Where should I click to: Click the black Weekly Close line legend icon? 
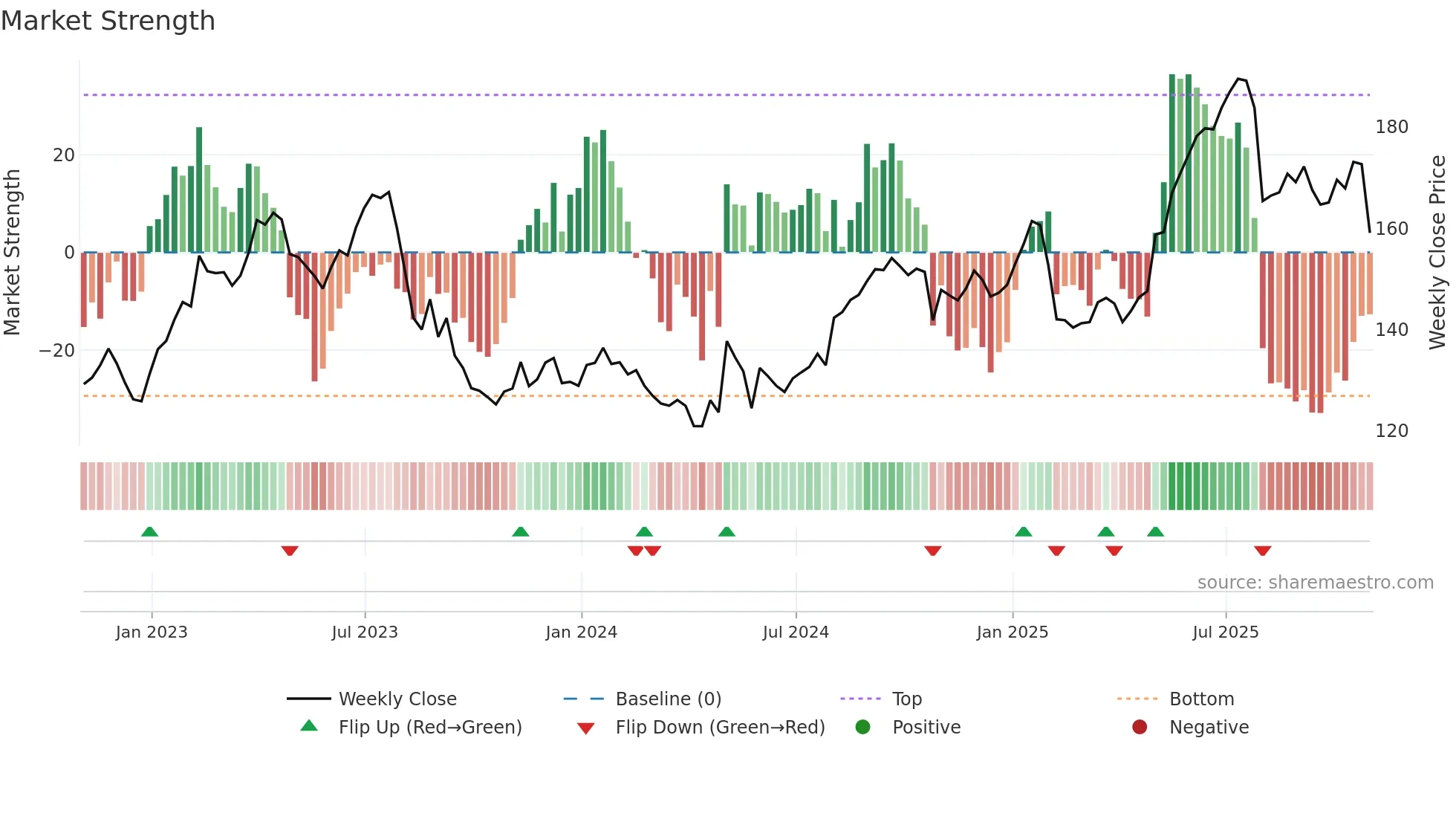(x=308, y=699)
